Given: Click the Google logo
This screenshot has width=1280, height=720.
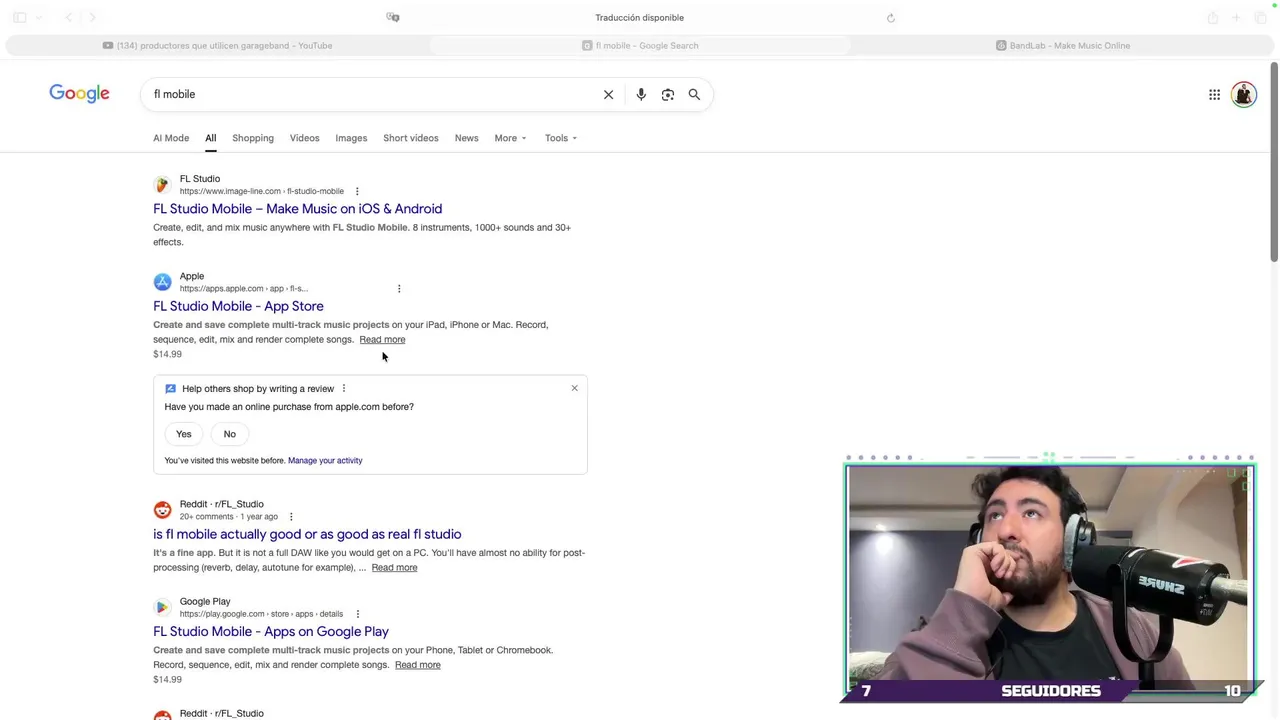Looking at the screenshot, I should pos(79,94).
